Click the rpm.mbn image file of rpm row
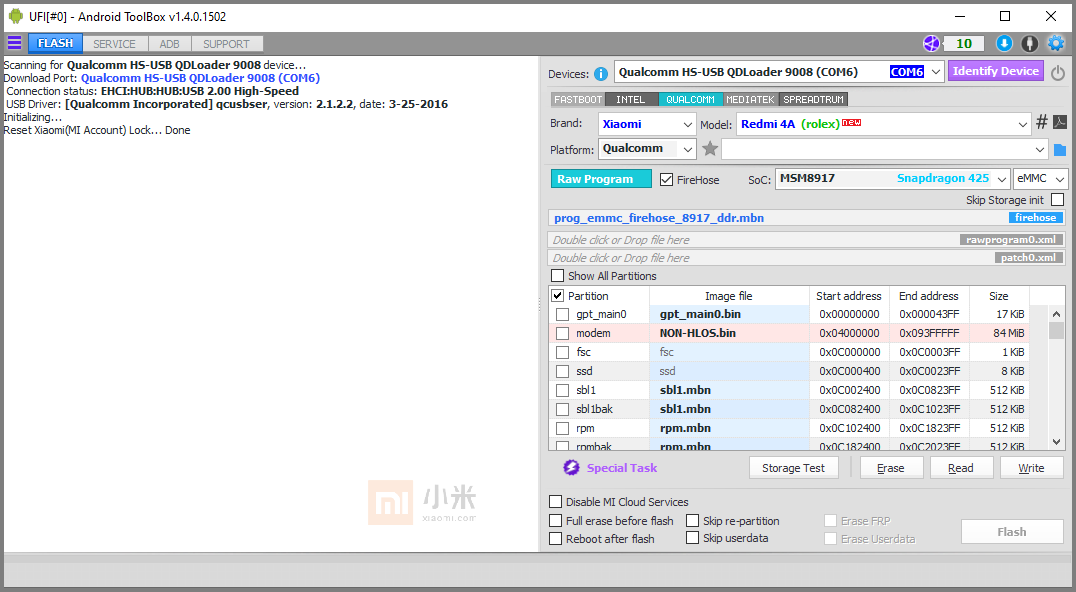The height and width of the screenshot is (592, 1076). [x=729, y=428]
